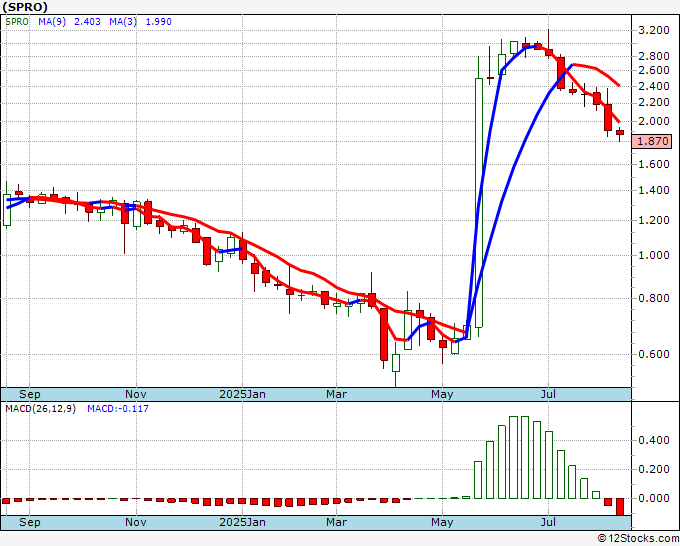Click the 0.200 MACD axis label
Image resolution: width=680 pixels, height=546 pixels.
tap(654, 469)
